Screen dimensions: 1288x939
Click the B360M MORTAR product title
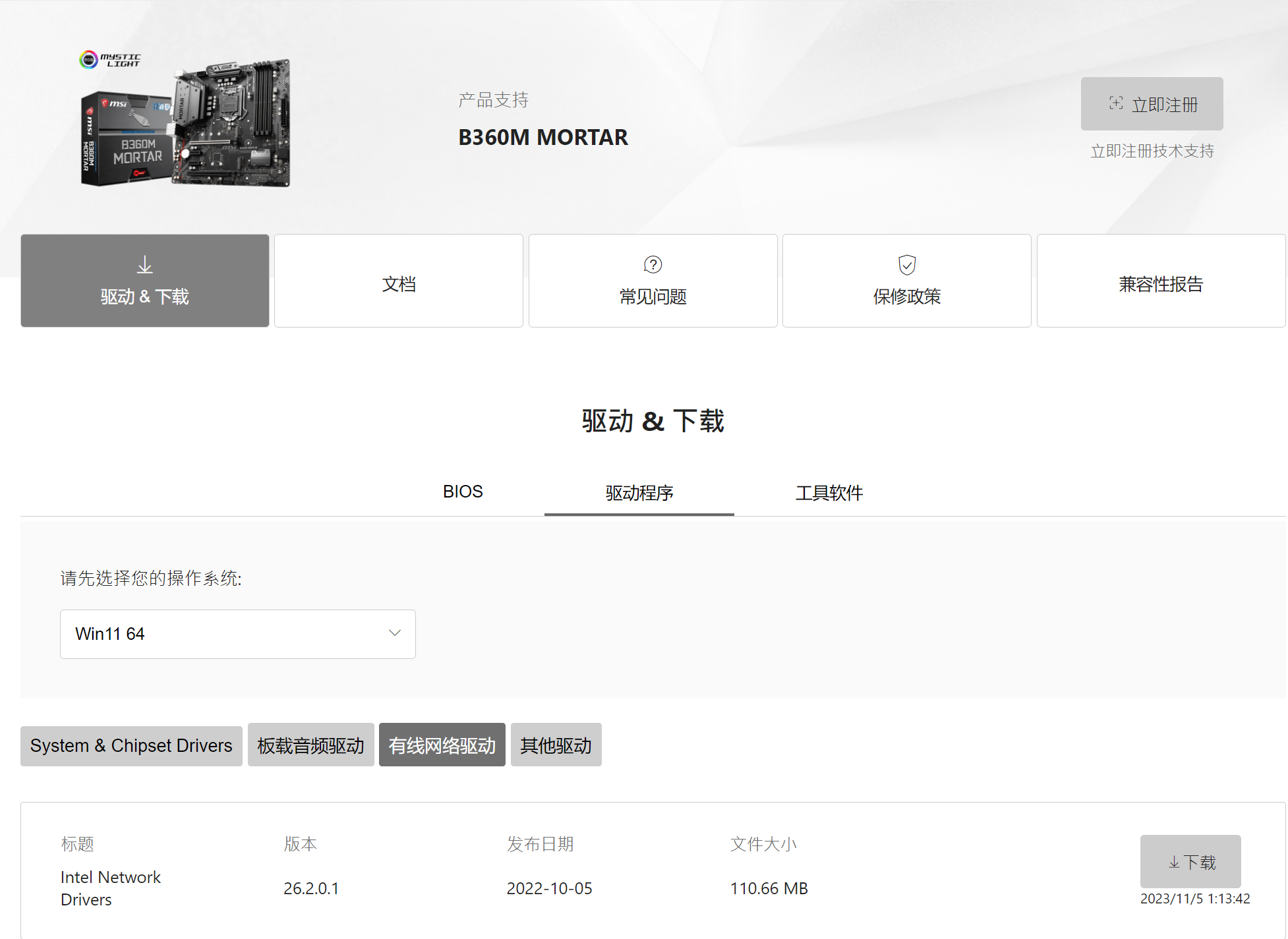[543, 137]
